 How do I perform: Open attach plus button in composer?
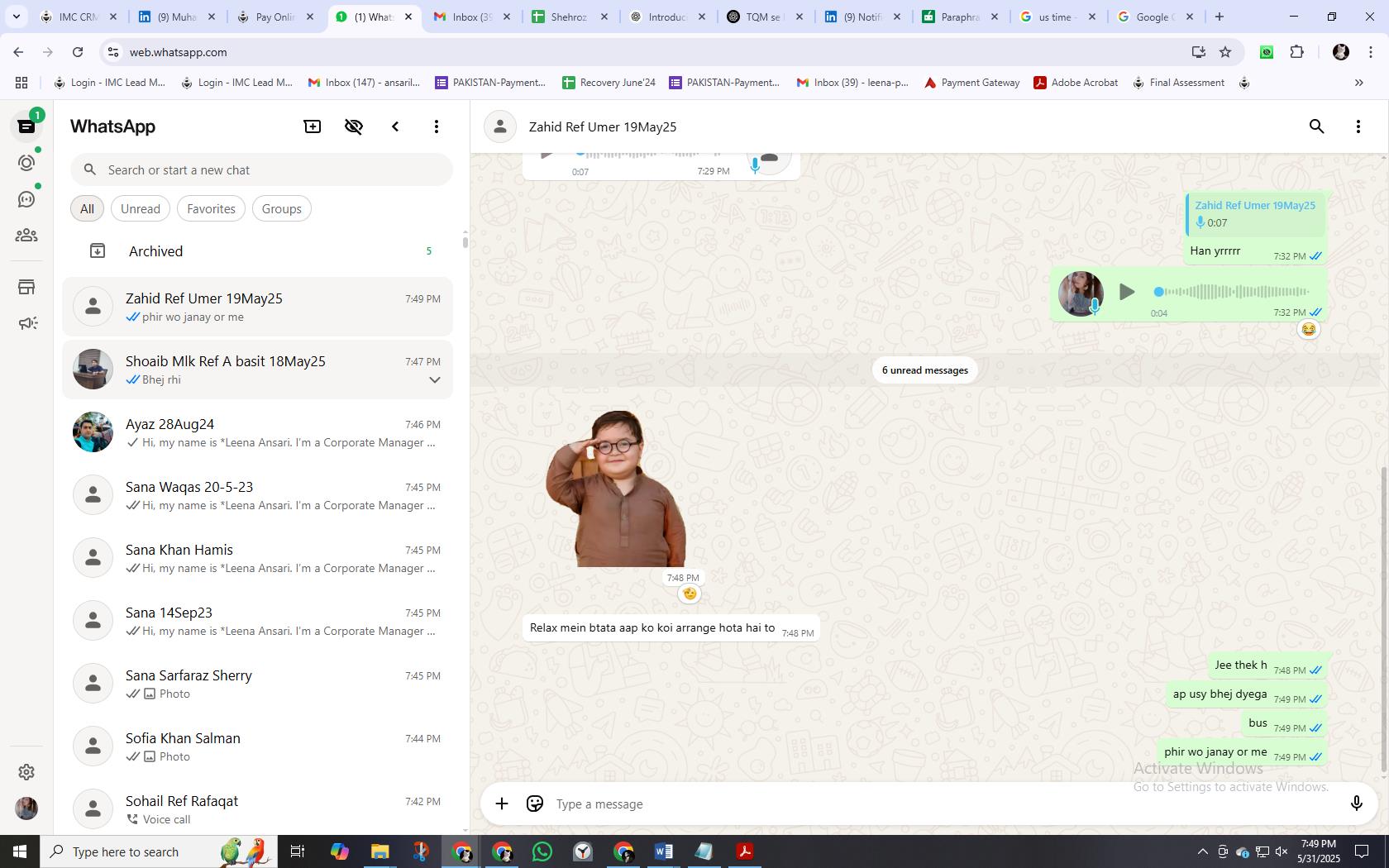click(x=502, y=804)
